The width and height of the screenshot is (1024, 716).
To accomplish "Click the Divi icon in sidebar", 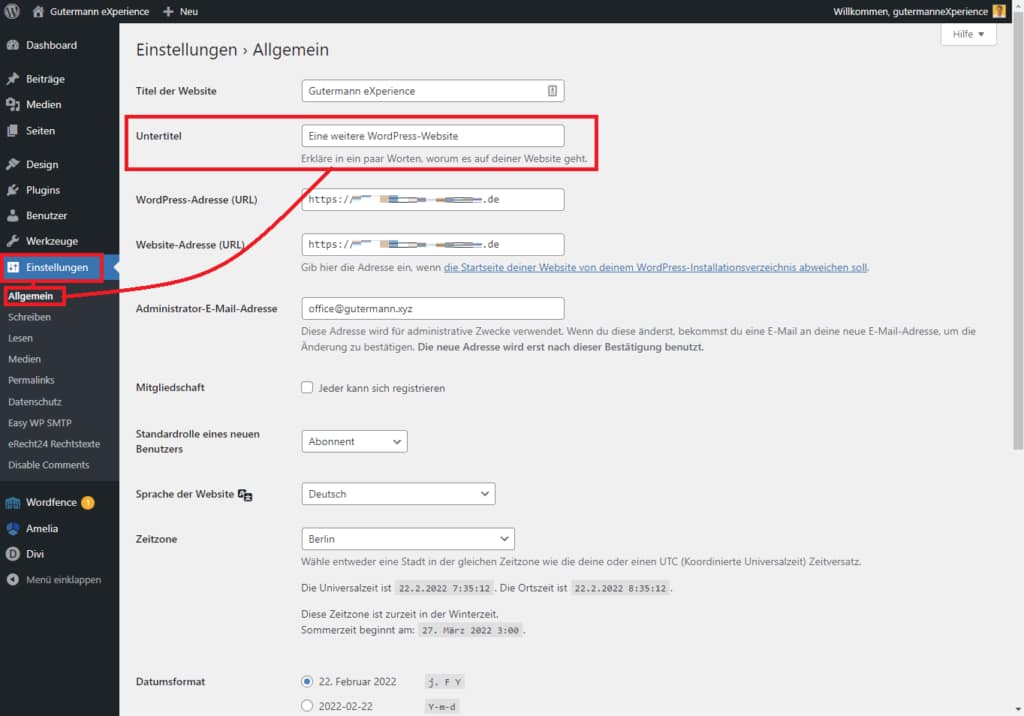I will coord(12,554).
